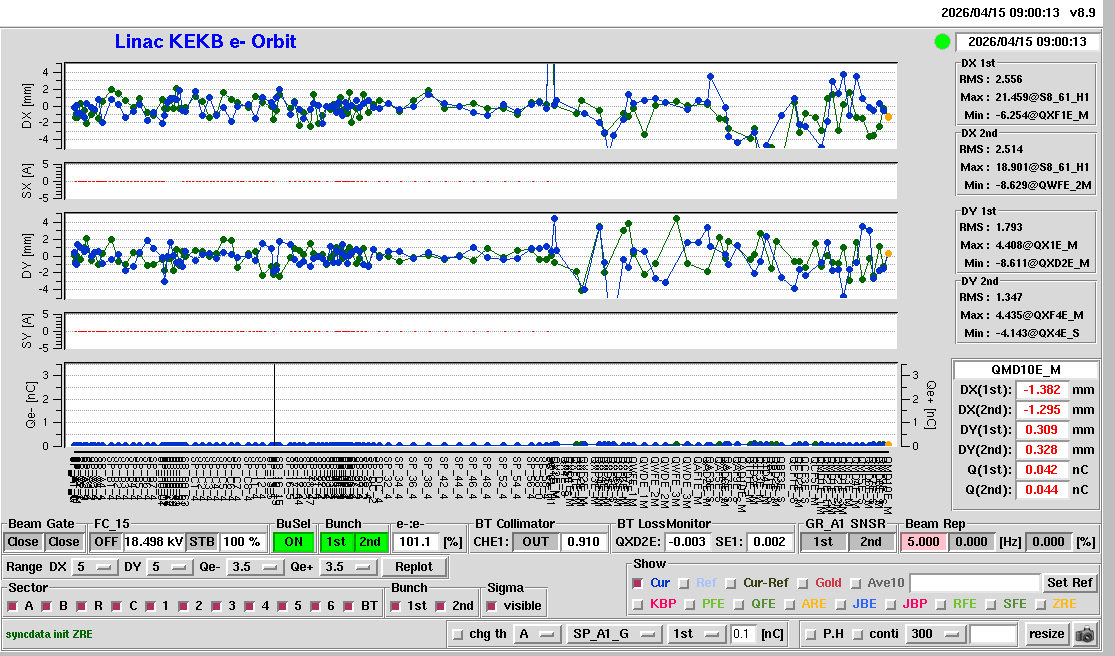
Task: Toggle Sigma visible checkbox
Action: point(491,606)
